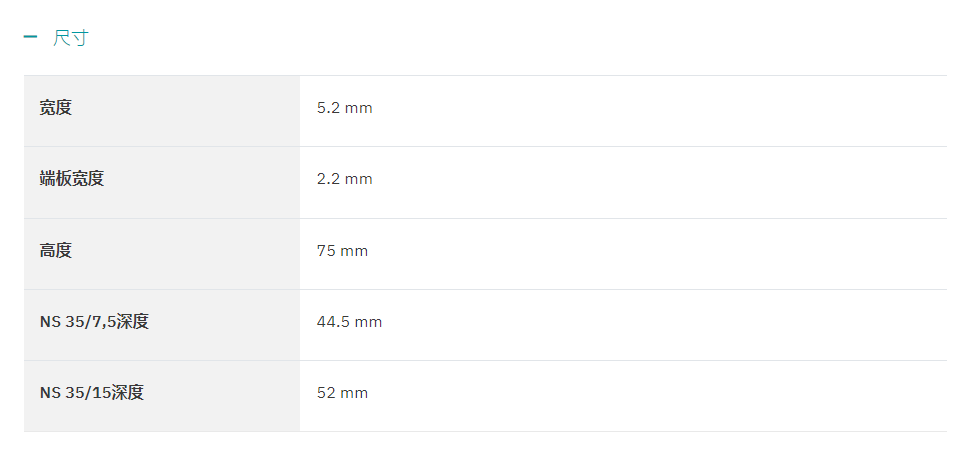Click the empty area of 高度 row

click(x=657, y=254)
